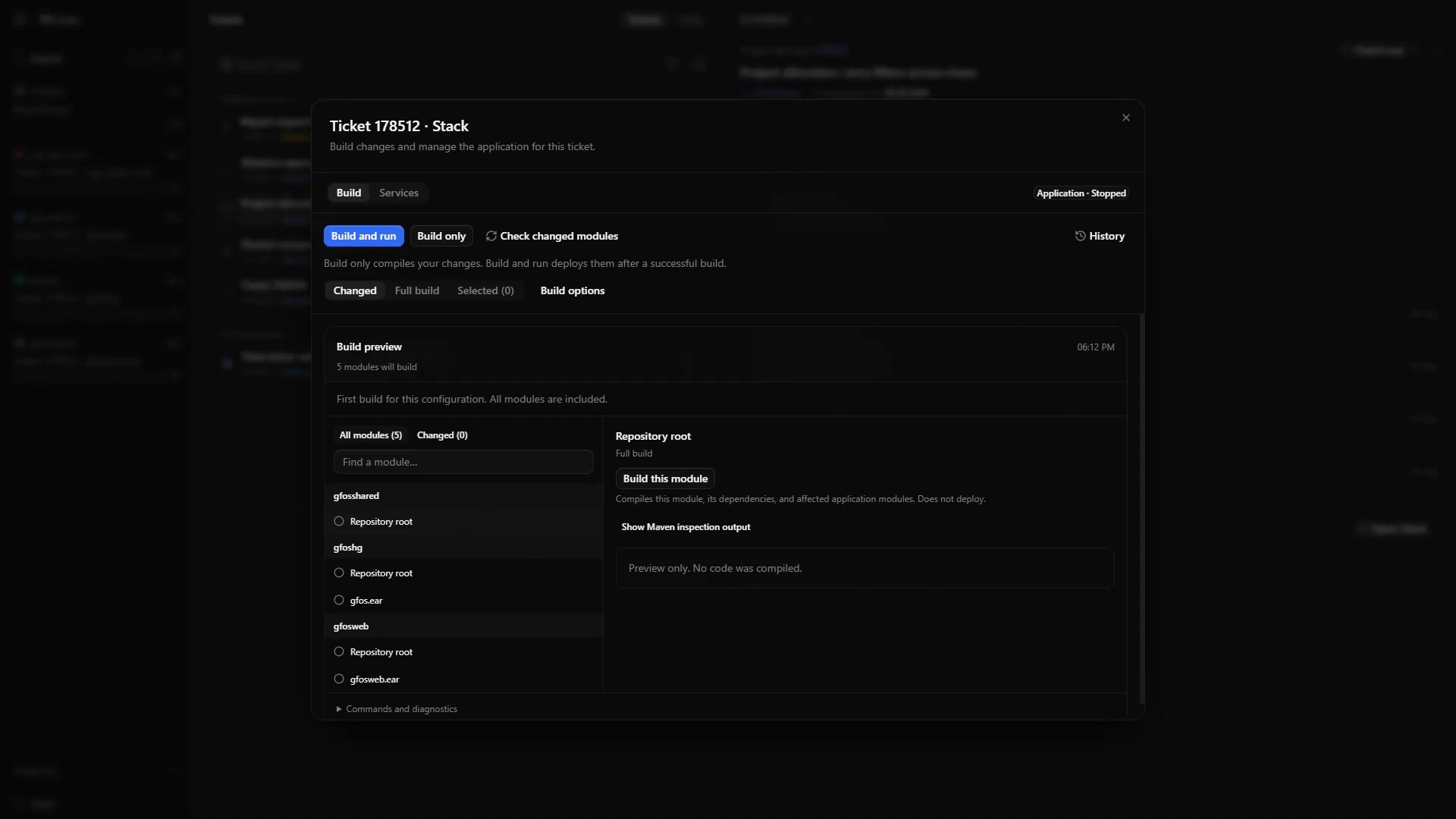Screen dimensions: 1456x819
Task: Click the 06:12 PM timestamp
Action: [1096, 347]
